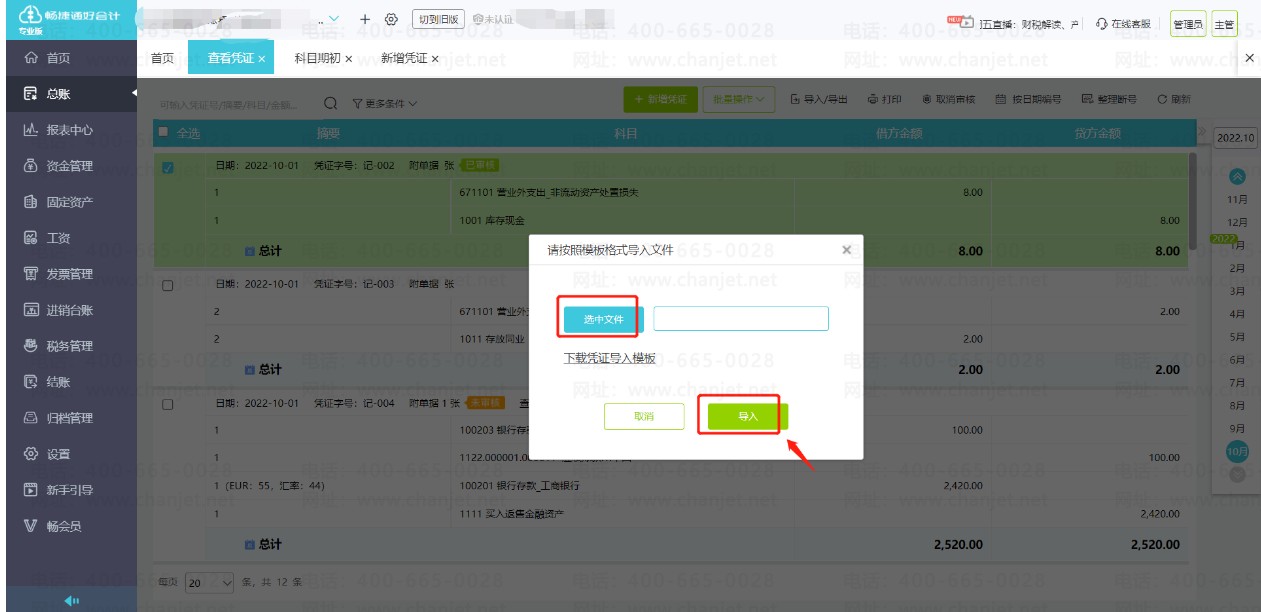
Task: Click the plus icon in the top bar
Action: 365,19
